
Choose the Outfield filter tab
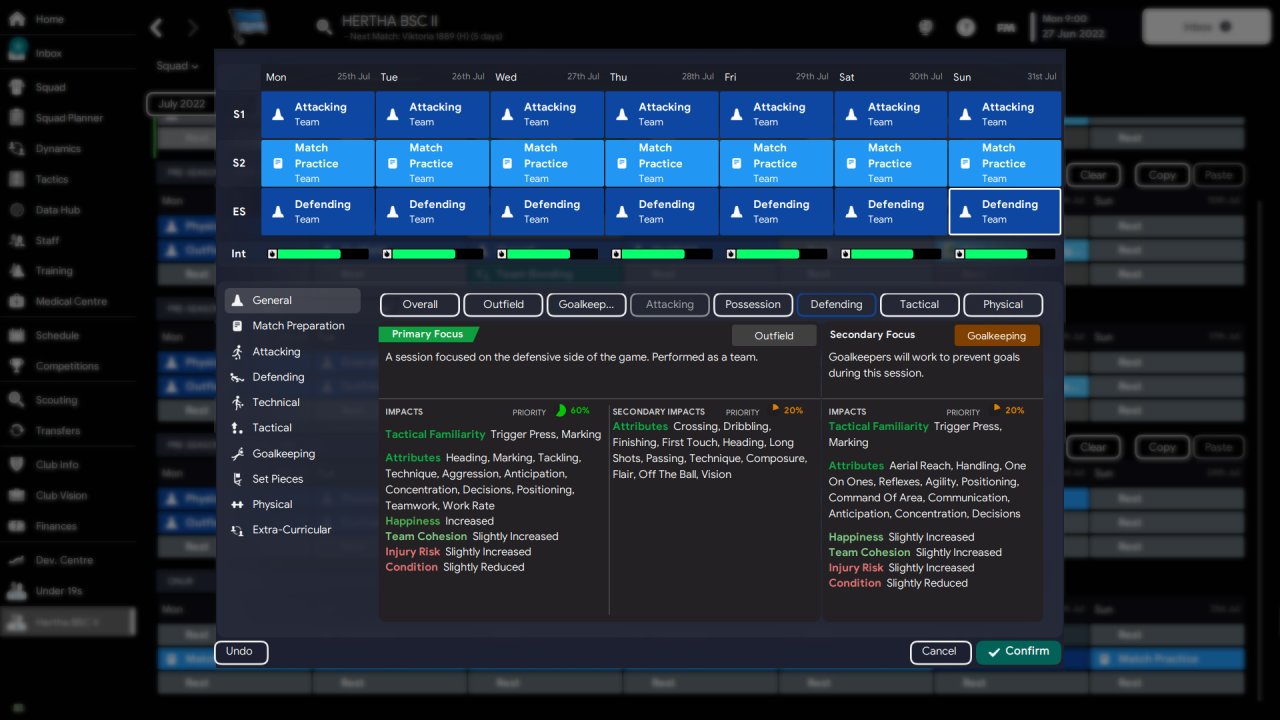pyautogui.click(x=503, y=305)
